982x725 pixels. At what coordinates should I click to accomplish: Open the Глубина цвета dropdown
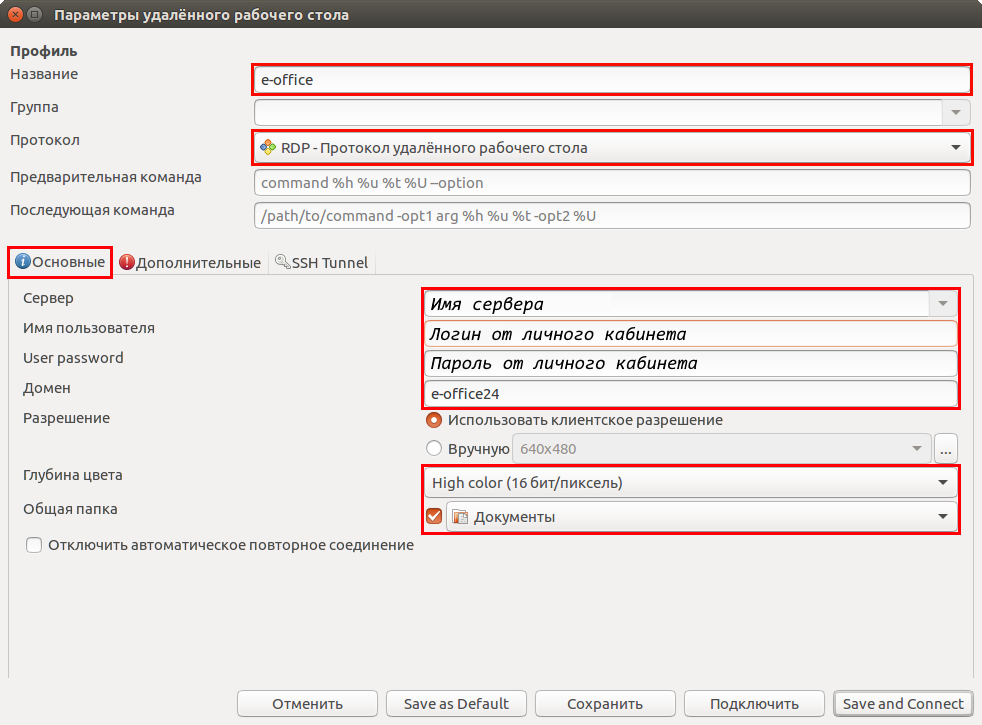[x=942, y=484]
